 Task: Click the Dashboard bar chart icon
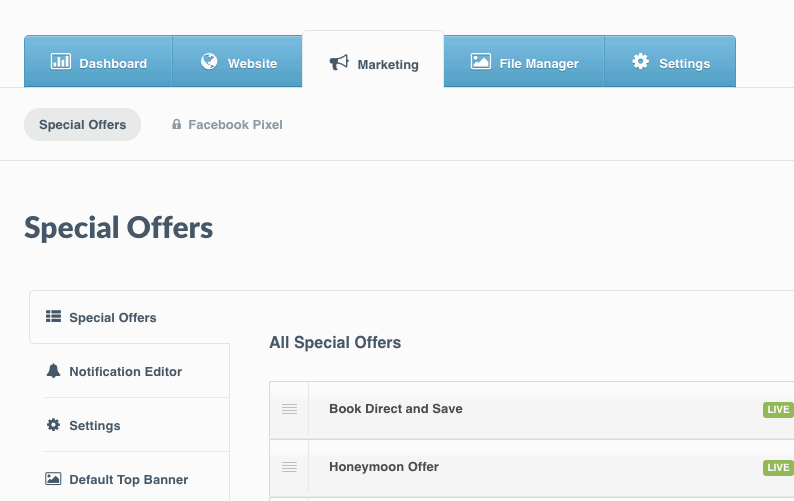coord(61,61)
